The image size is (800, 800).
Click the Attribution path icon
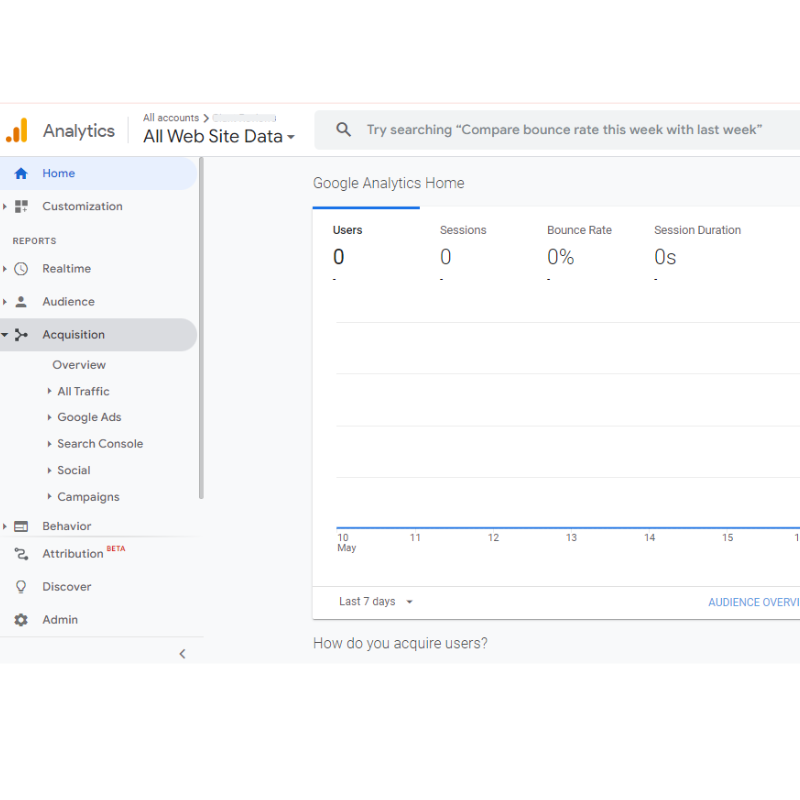(21, 554)
